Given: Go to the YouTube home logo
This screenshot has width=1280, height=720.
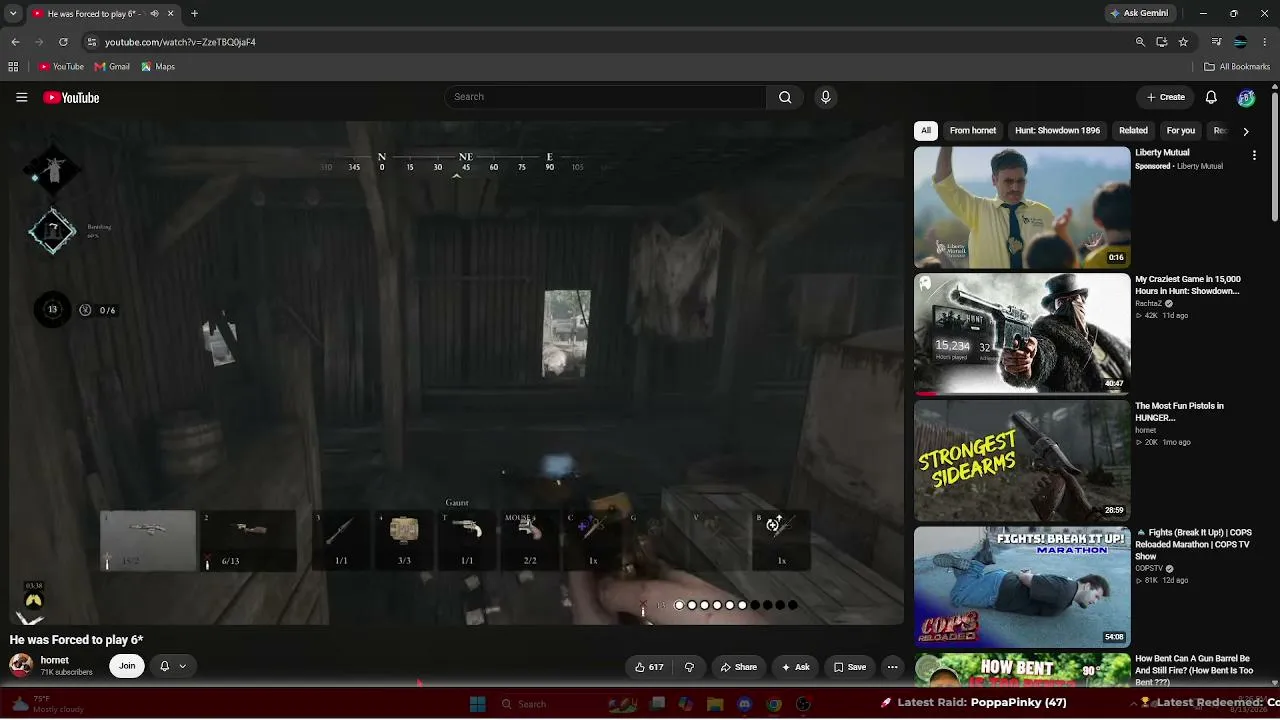Looking at the screenshot, I should pos(71,97).
